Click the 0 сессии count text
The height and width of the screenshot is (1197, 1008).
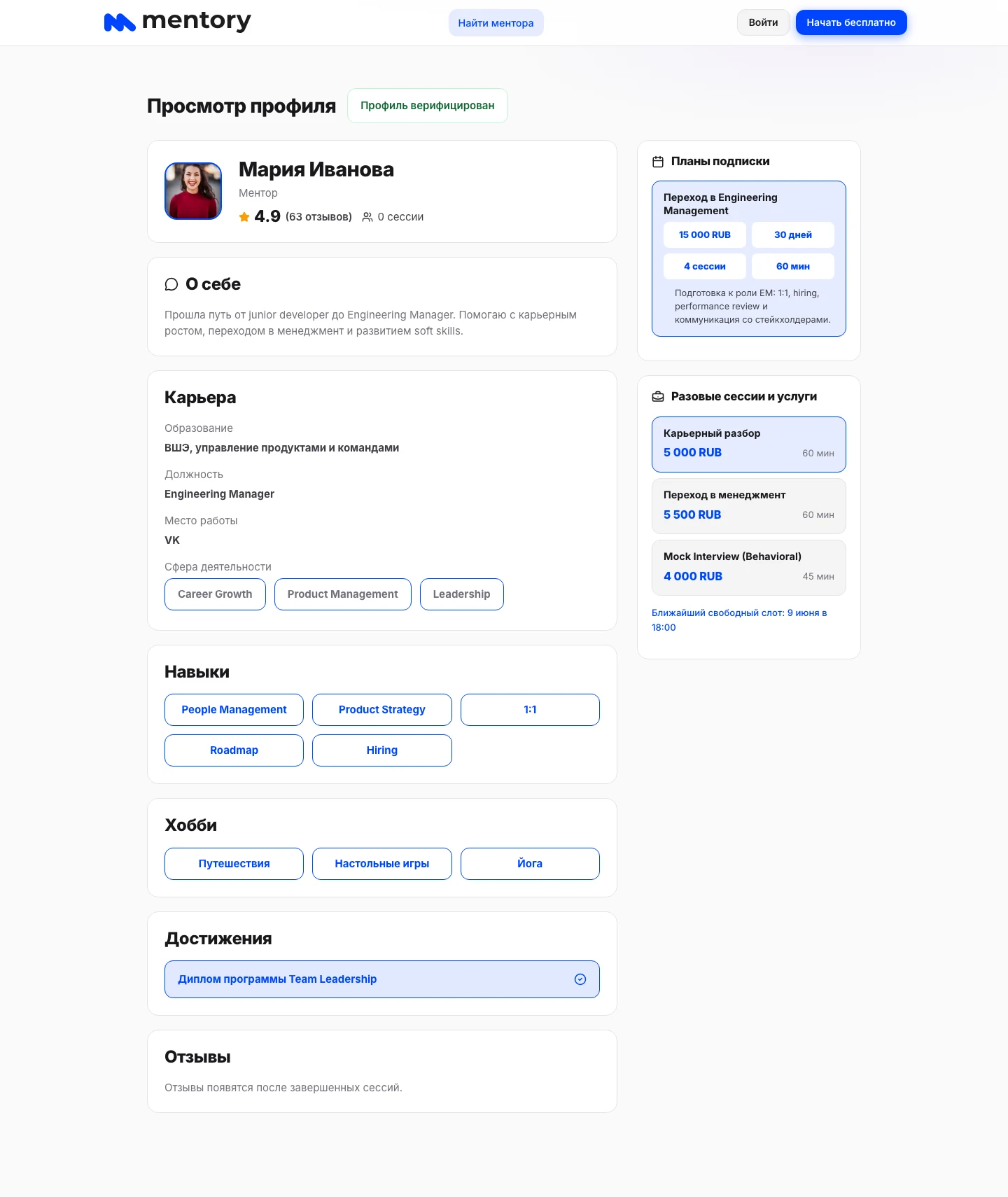[400, 217]
